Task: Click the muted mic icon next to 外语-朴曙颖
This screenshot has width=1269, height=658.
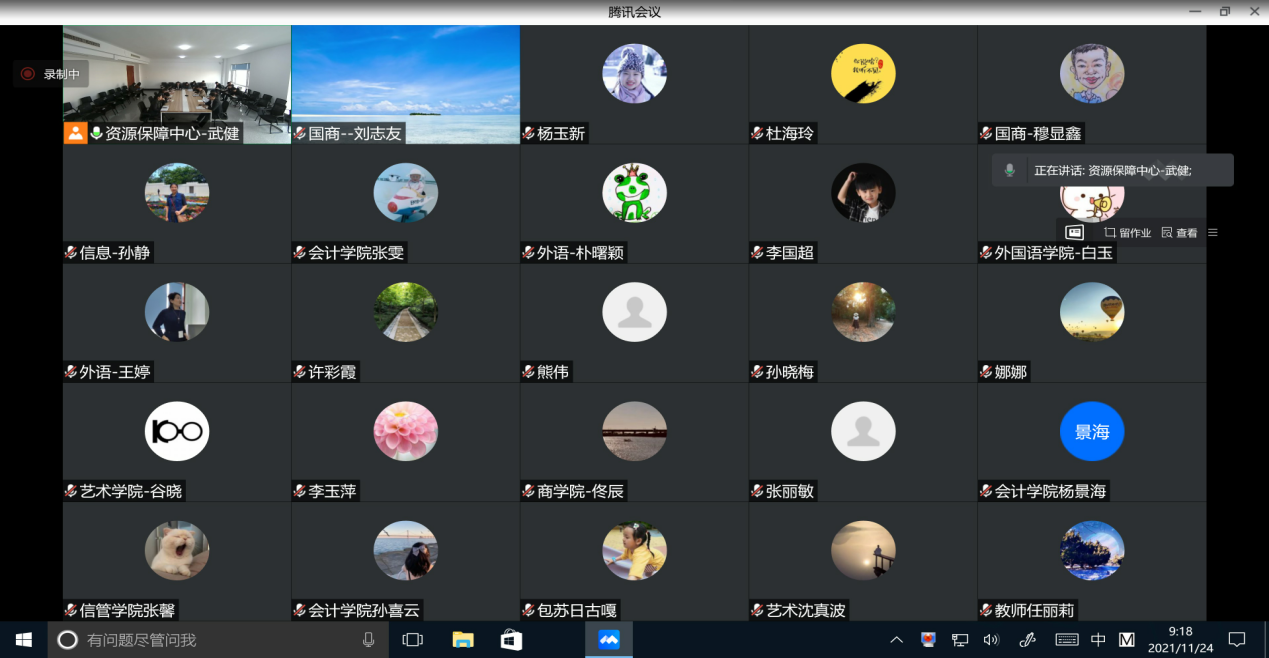Action: 529,253
